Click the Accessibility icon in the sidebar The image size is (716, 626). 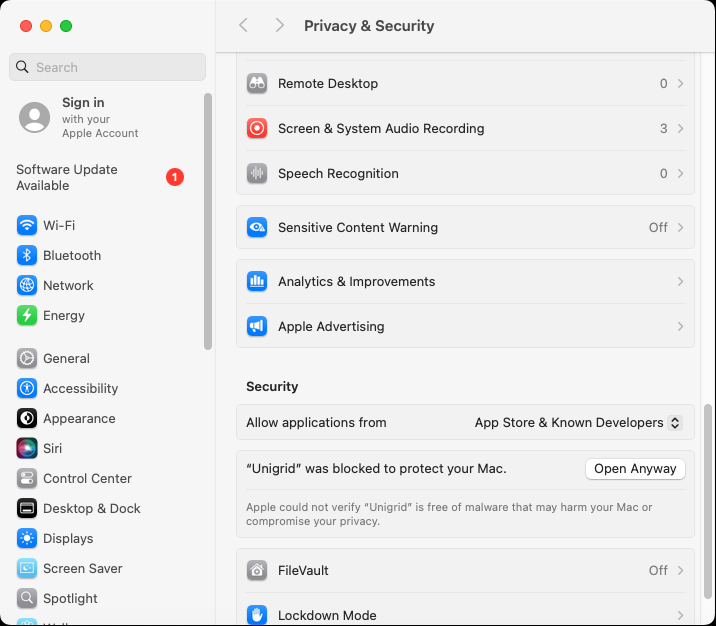click(x=27, y=389)
